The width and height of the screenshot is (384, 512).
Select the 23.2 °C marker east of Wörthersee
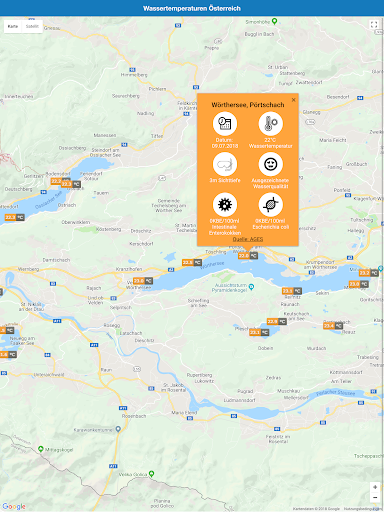(x=369, y=273)
